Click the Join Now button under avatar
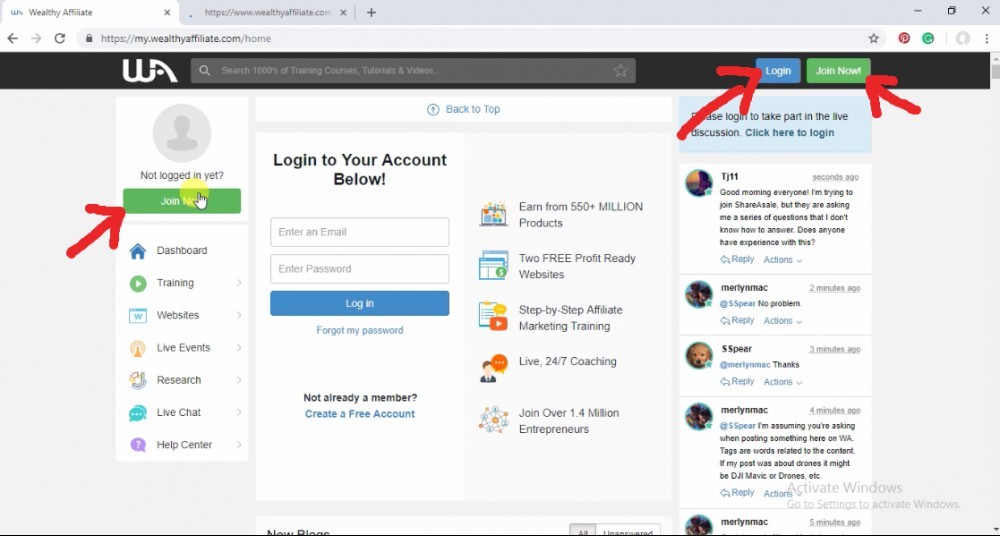The image size is (1000, 536). [x=182, y=201]
